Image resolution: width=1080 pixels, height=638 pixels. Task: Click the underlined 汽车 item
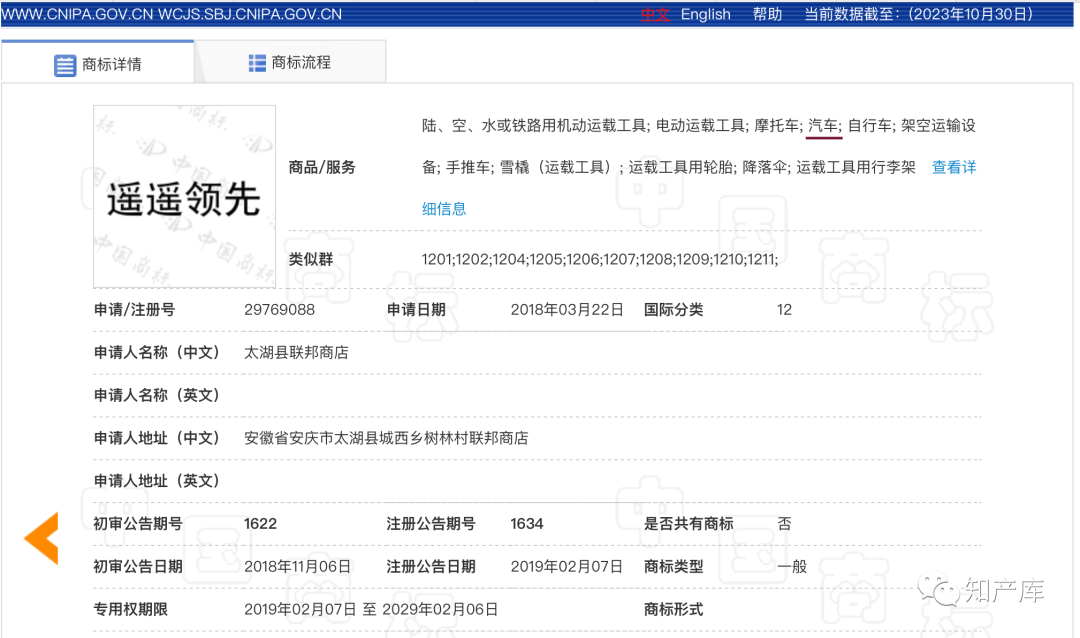tap(823, 126)
